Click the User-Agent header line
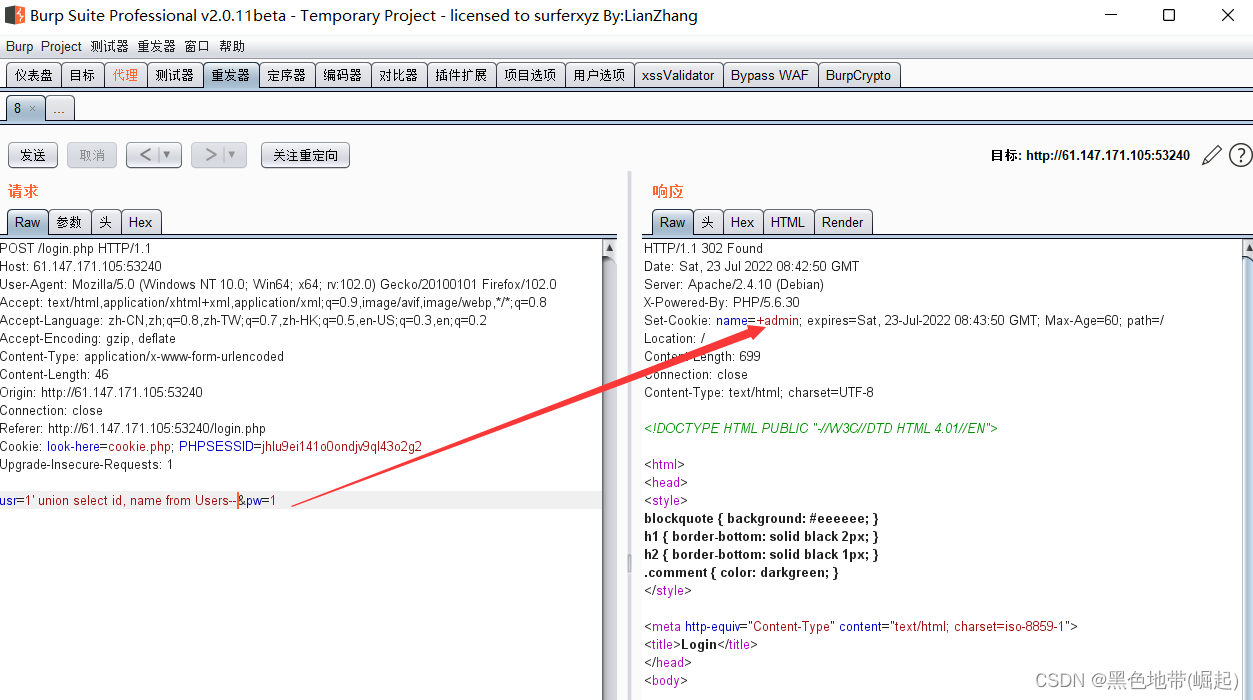Viewport: 1253px width, 700px height. (278, 284)
